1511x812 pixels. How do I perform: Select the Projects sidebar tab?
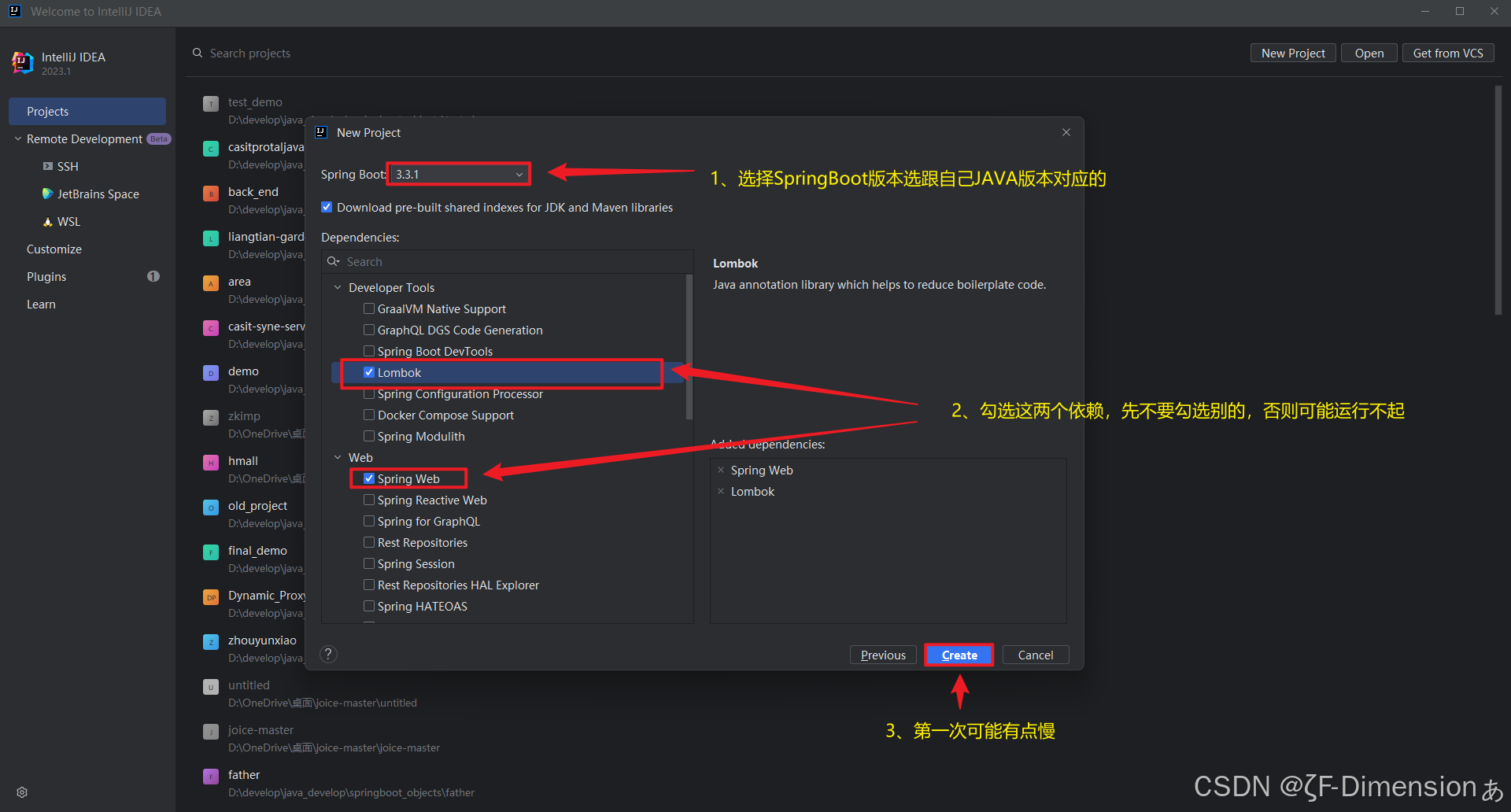point(87,111)
